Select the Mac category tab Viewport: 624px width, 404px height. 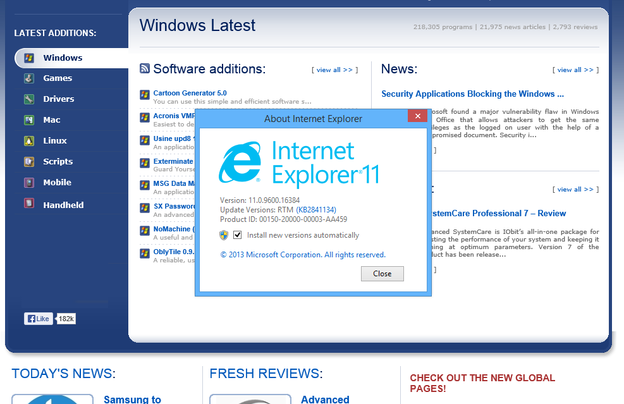[x=52, y=120]
